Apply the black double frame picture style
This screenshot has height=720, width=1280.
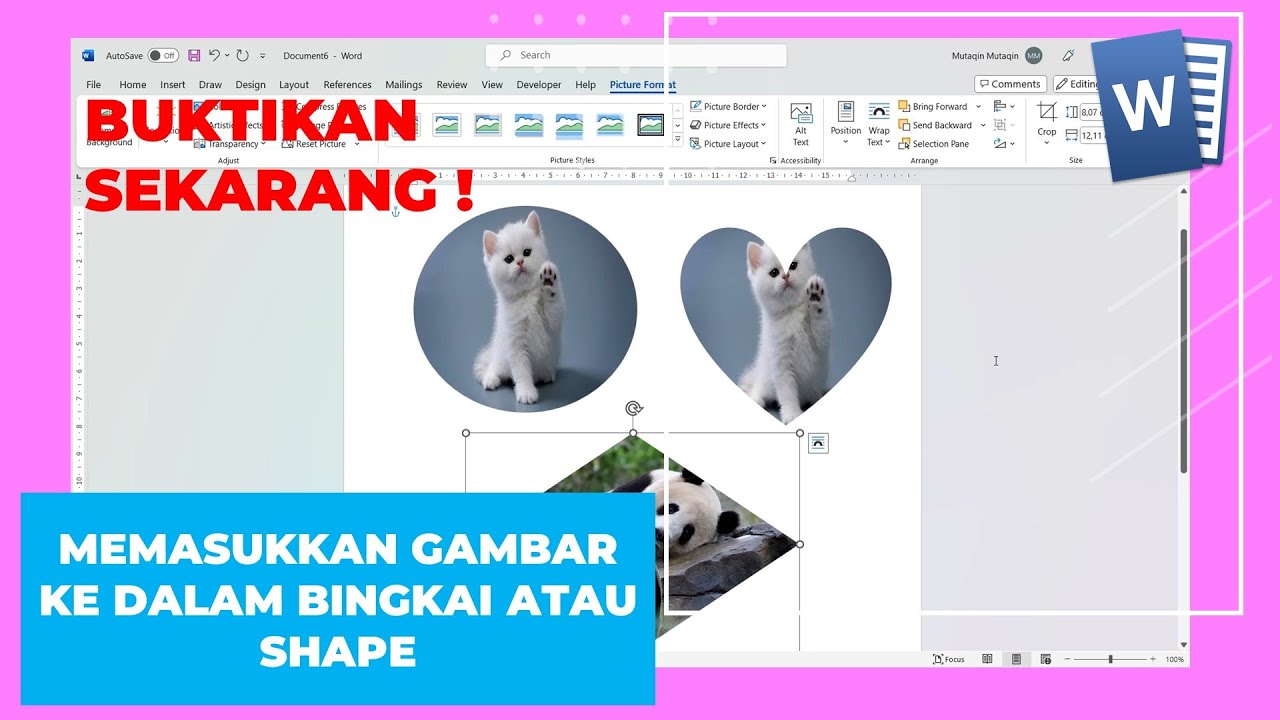point(651,125)
